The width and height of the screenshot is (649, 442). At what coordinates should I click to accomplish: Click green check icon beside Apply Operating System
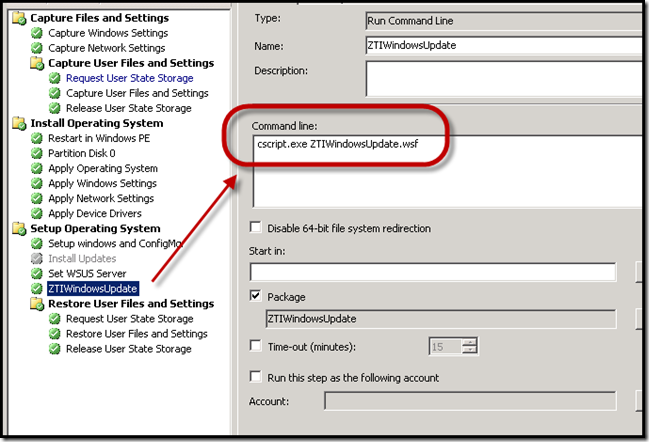pyautogui.click(x=37, y=168)
